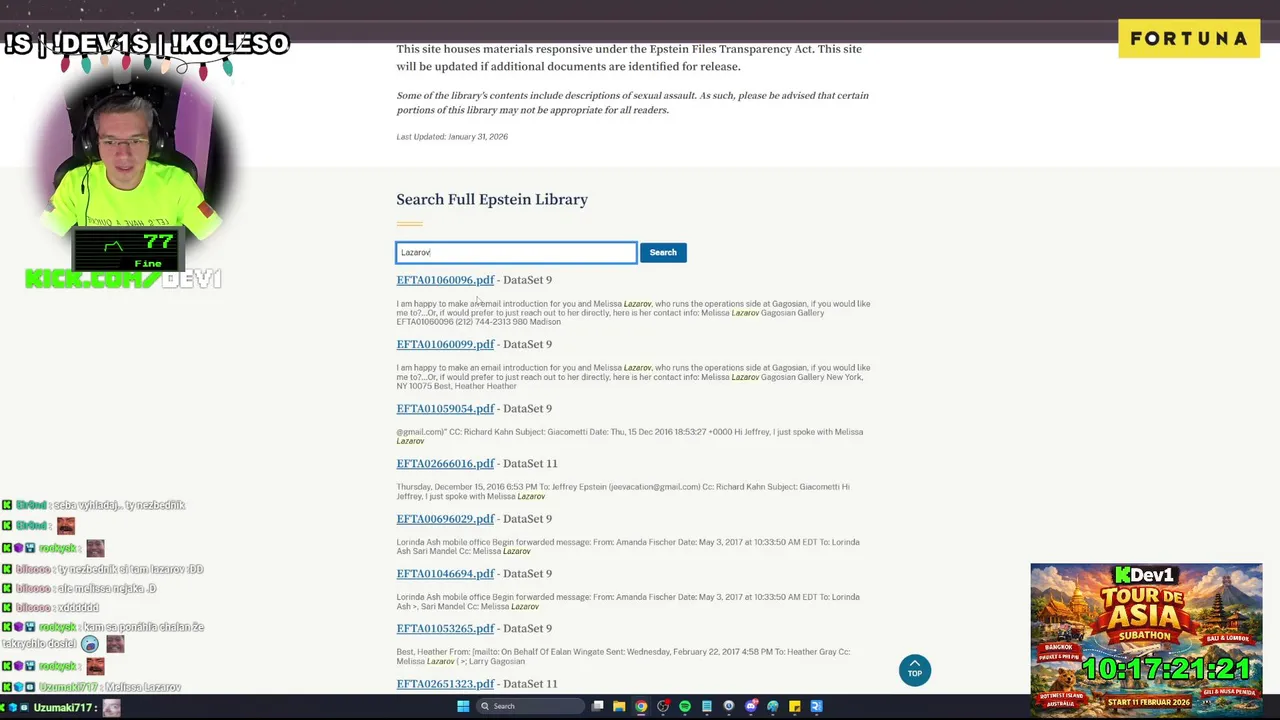Open File Explorer from the taskbar
This screenshot has height=720, width=1280.
[619, 706]
